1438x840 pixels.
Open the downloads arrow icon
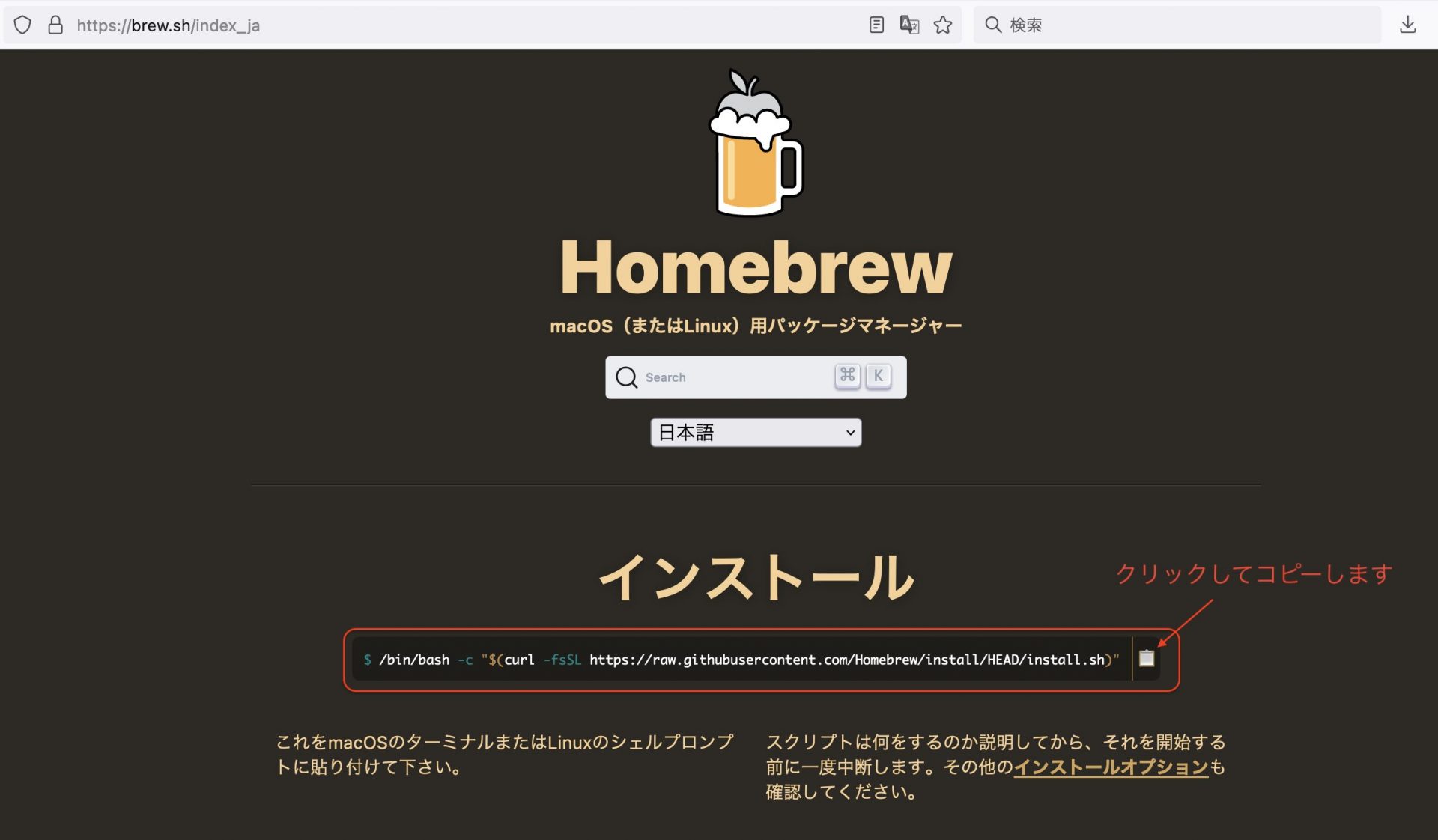coord(1407,25)
